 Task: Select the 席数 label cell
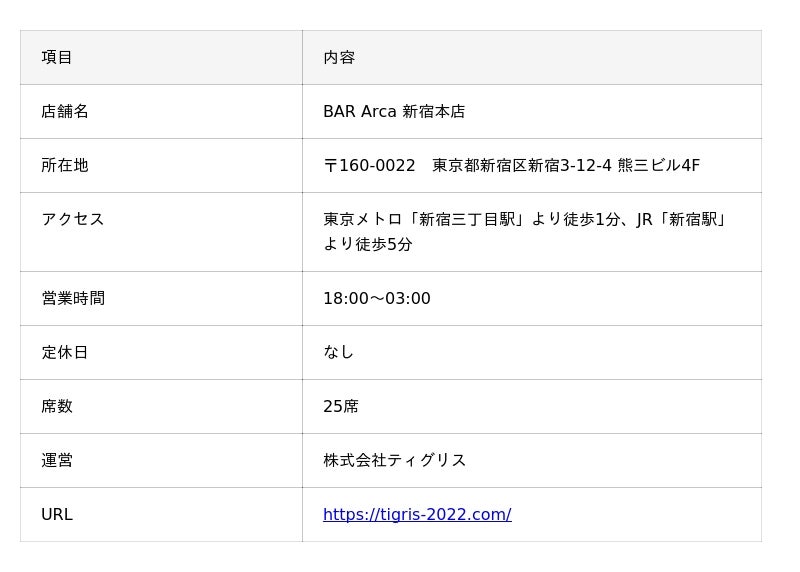(x=161, y=407)
